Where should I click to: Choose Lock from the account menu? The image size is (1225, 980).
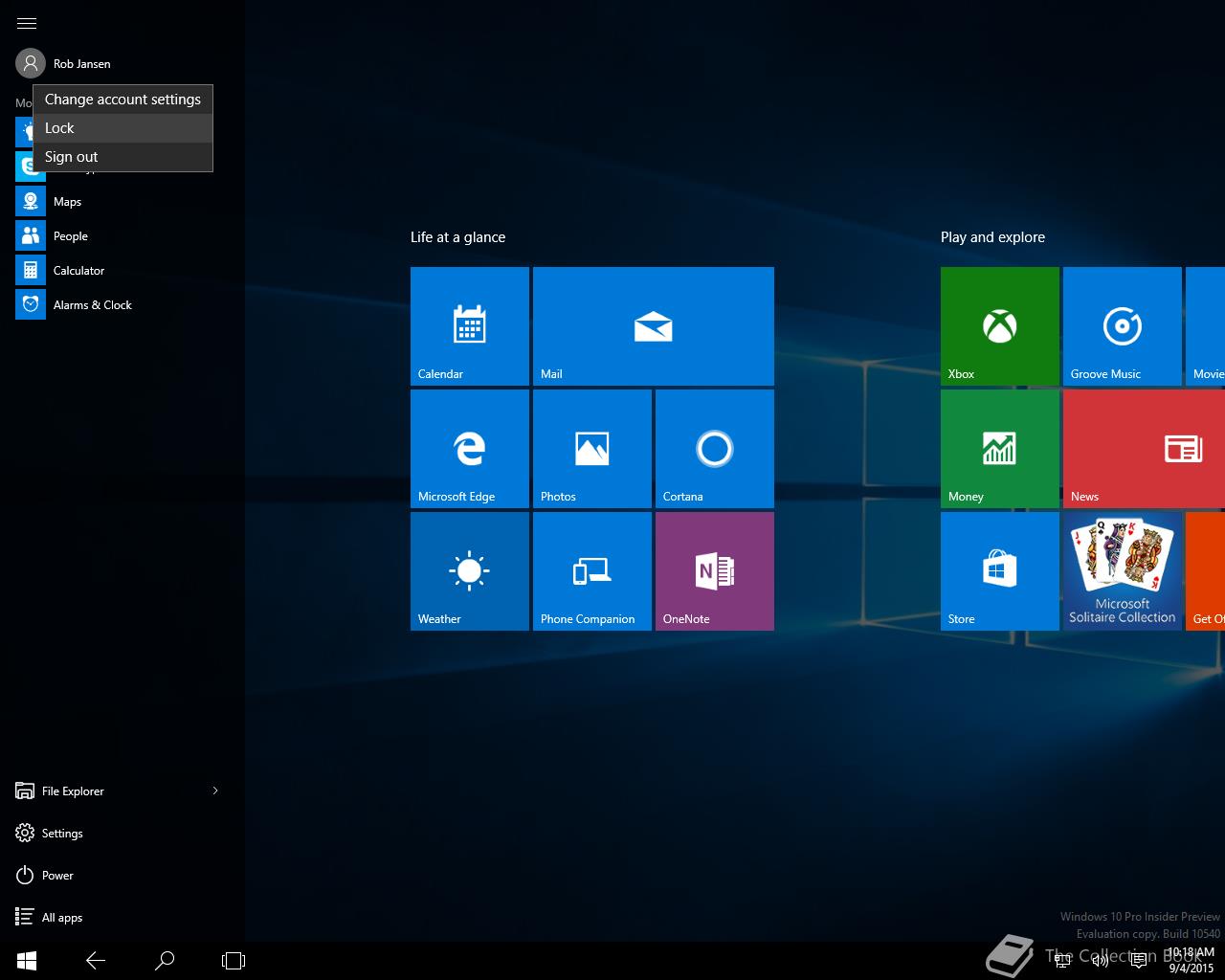click(x=122, y=128)
